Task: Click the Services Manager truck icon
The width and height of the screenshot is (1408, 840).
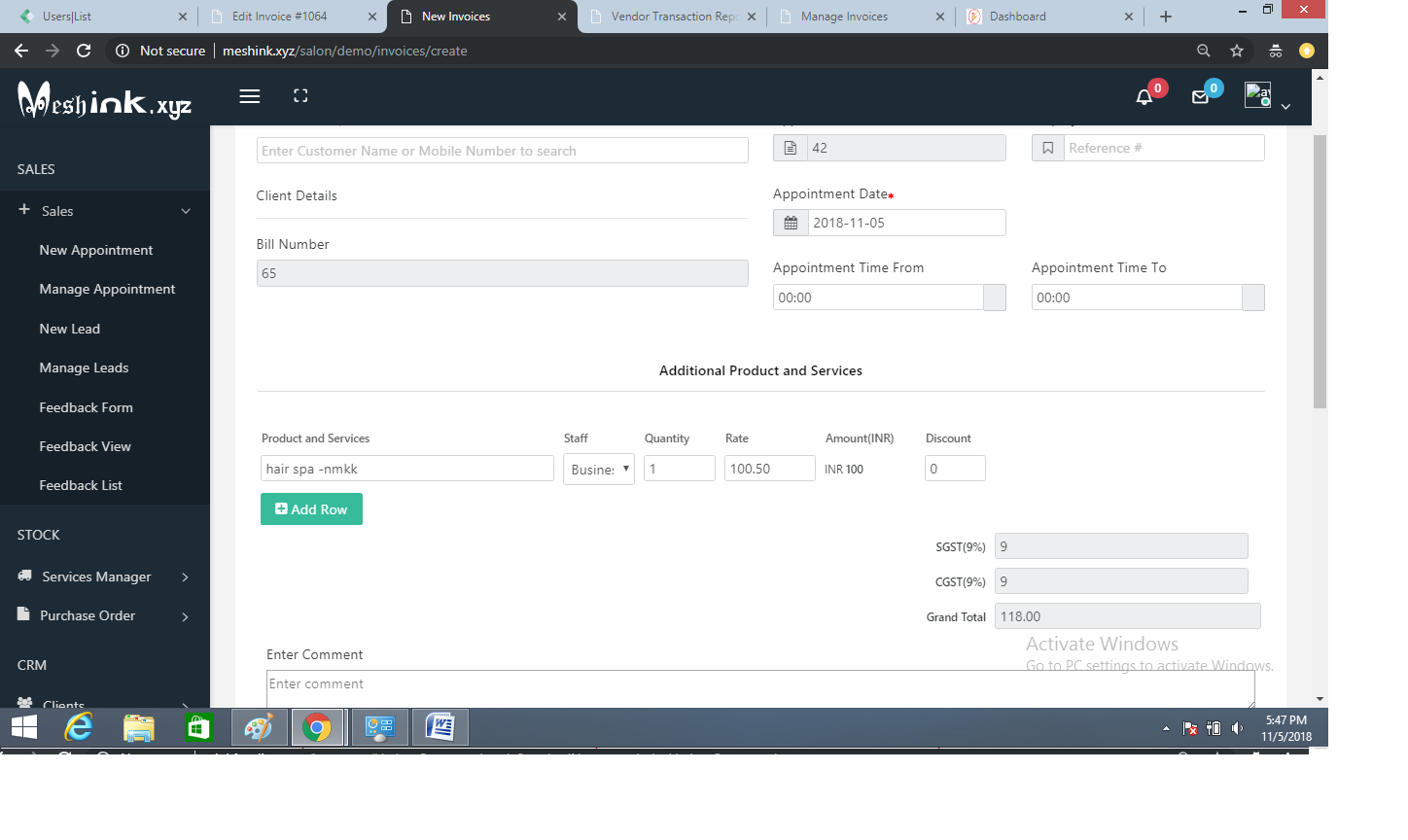Action: (x=24, y=576)
